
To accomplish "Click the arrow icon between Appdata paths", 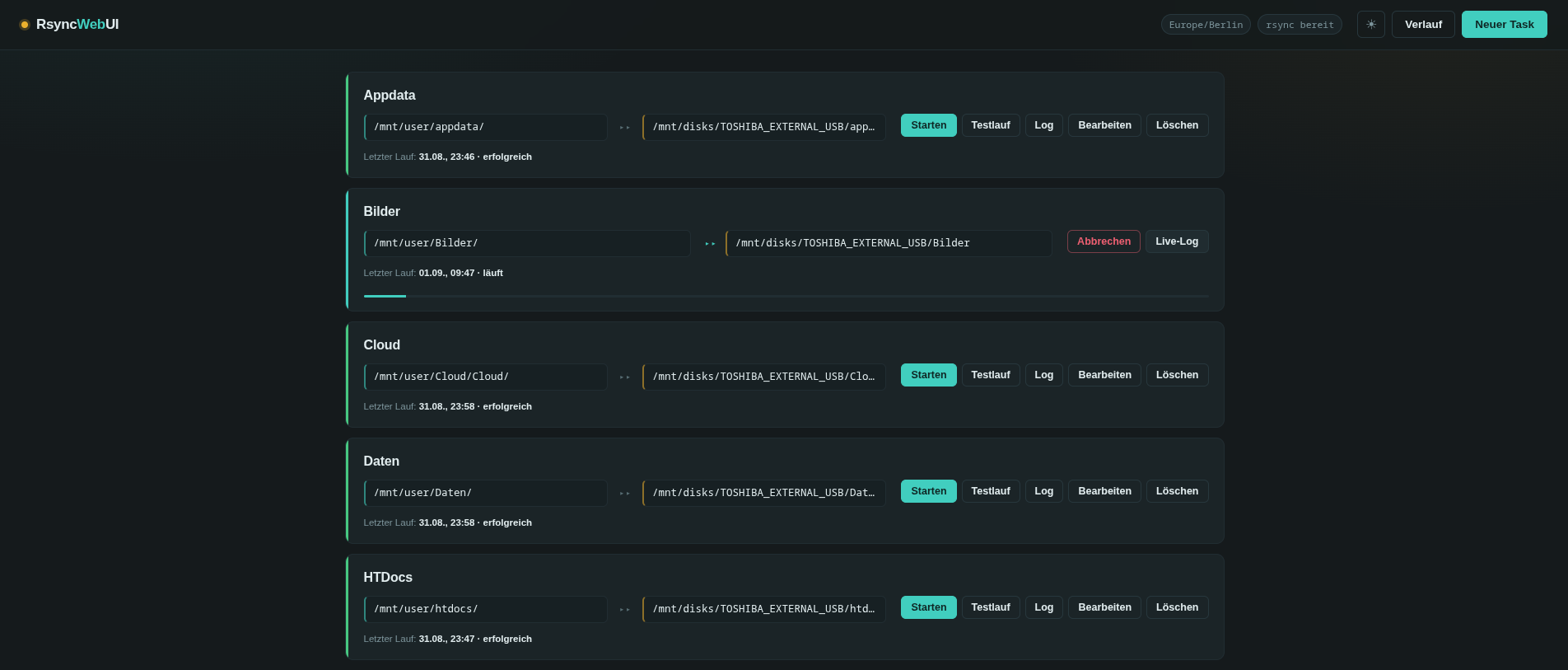I will coord(625,128).
